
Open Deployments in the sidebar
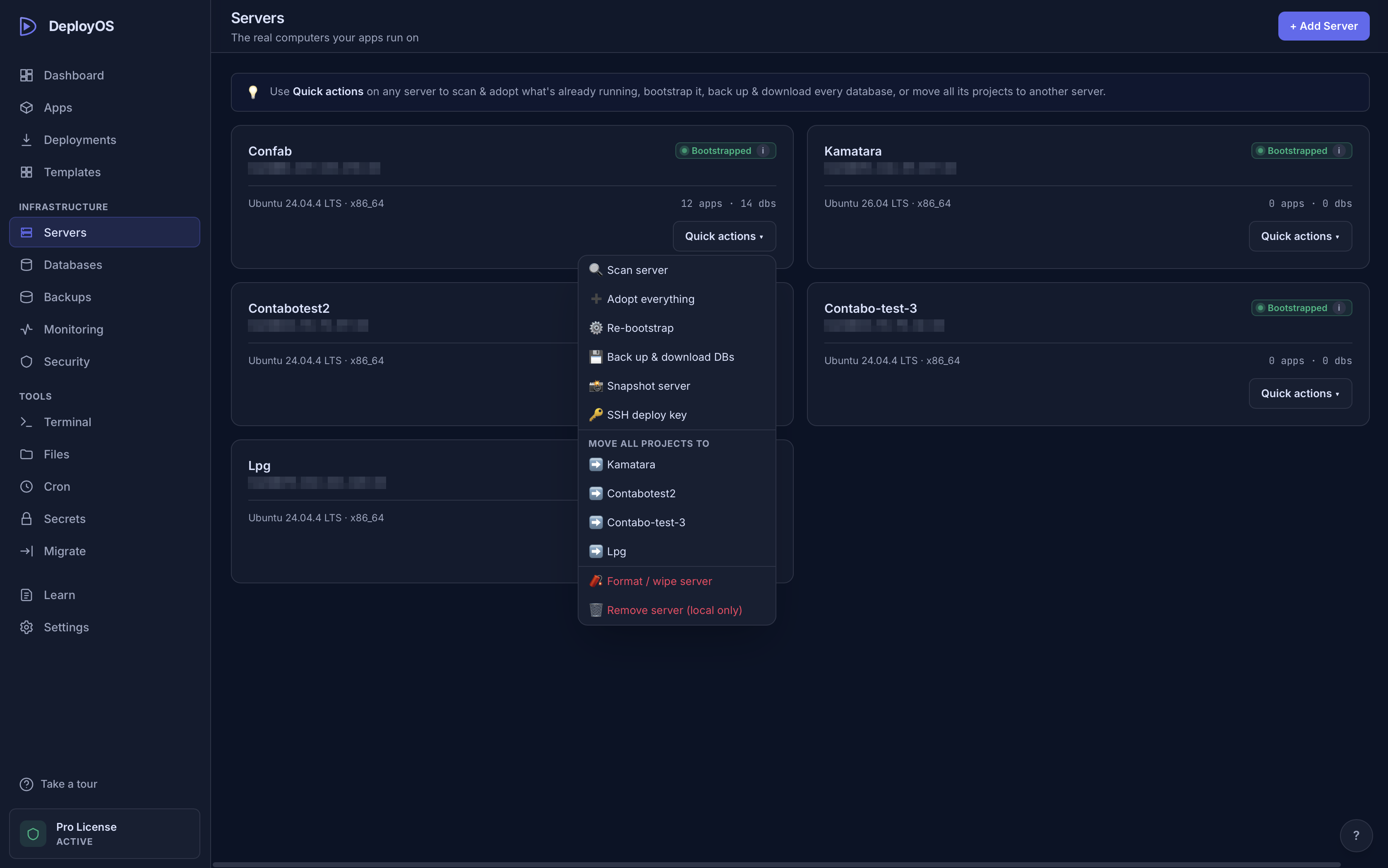pyautogui.click(x=105, y=139)
